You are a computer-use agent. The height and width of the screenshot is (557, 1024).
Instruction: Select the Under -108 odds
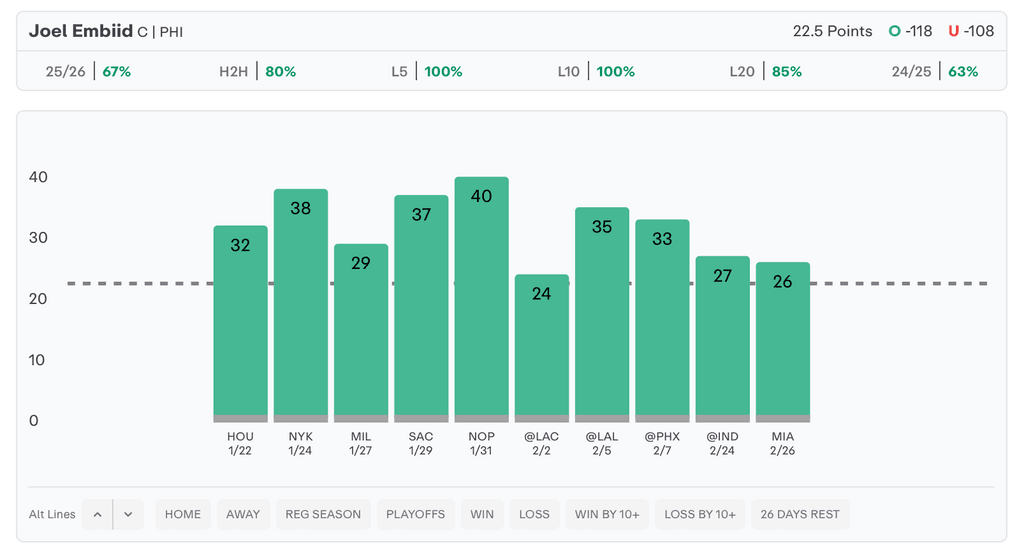pyautogui.click(x=971, y=31)
